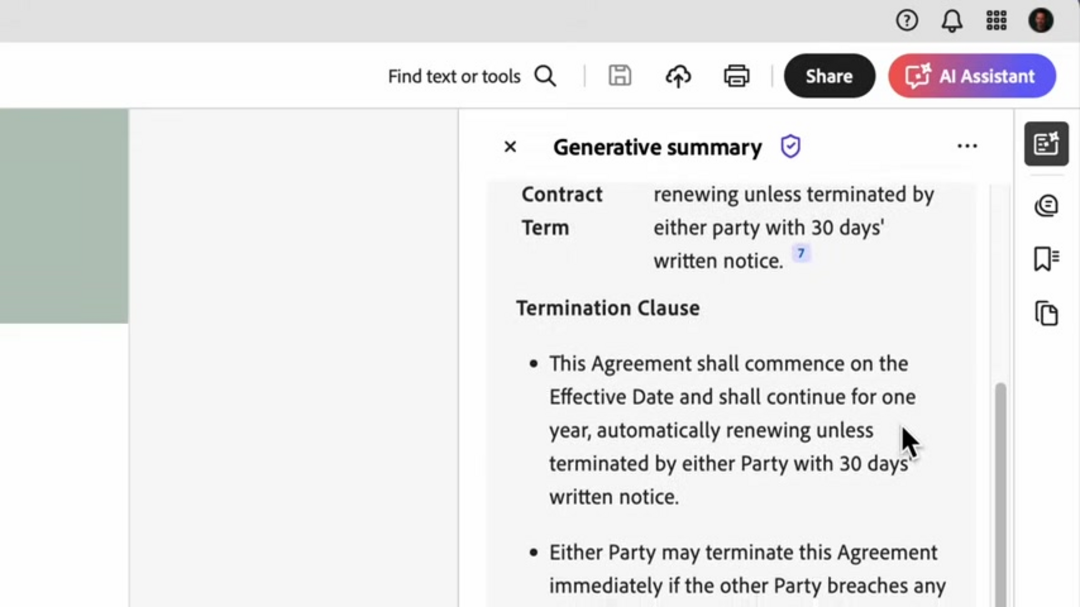The height and width of the screenshot is (607, 1080).
Task: Click the citation 7 reference badge
Action: (800, 254)
